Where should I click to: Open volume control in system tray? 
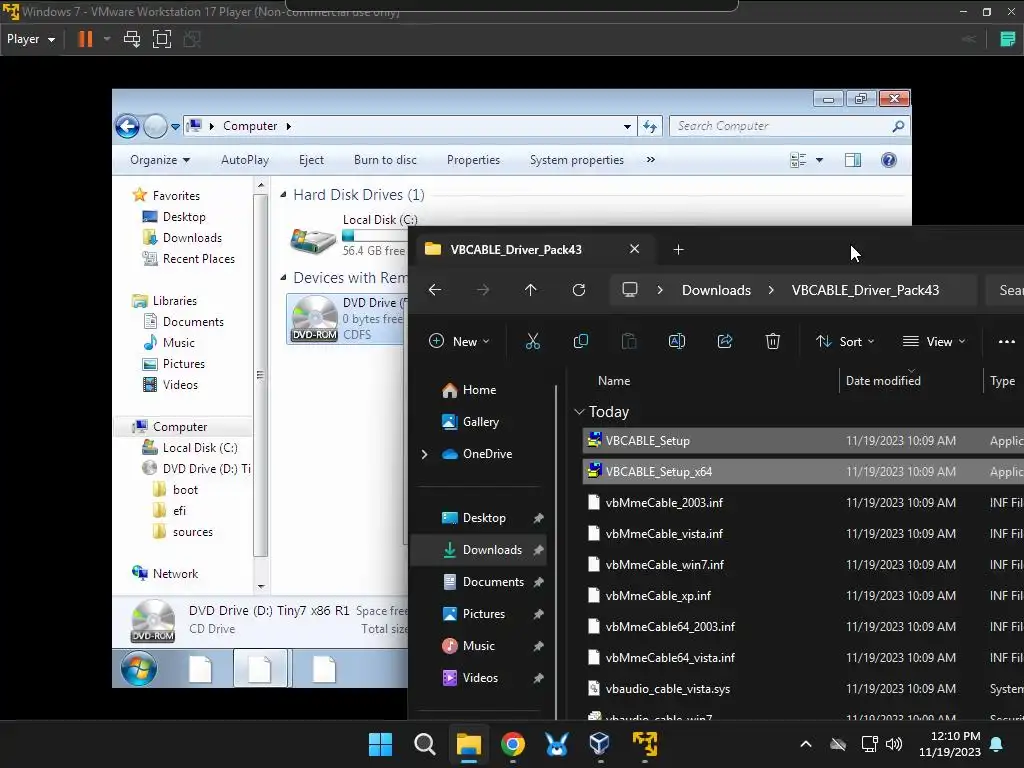[x=893, y=744]
